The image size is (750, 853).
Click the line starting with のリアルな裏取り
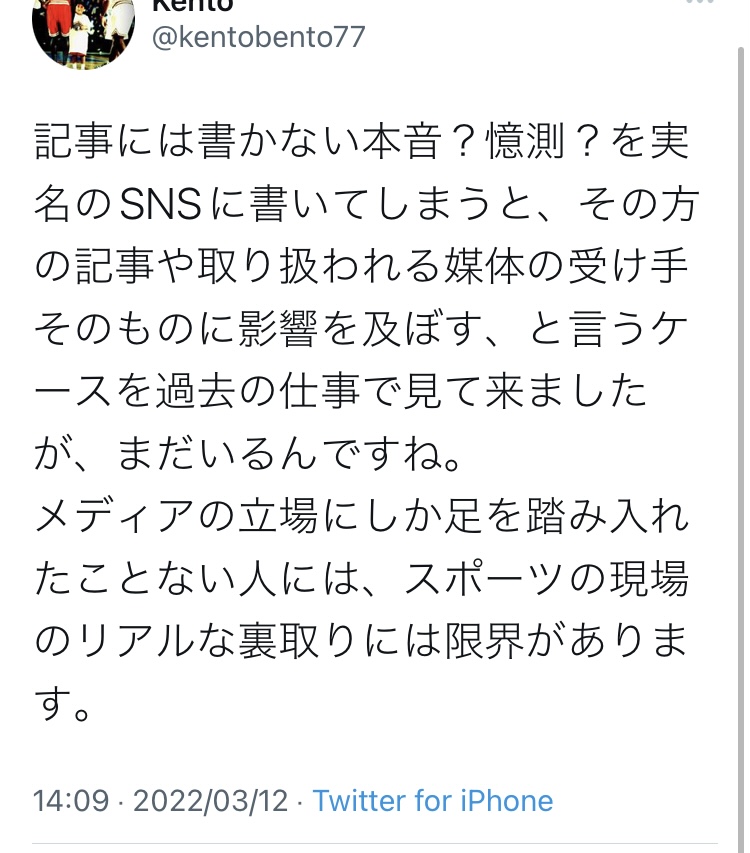[361, 642]
